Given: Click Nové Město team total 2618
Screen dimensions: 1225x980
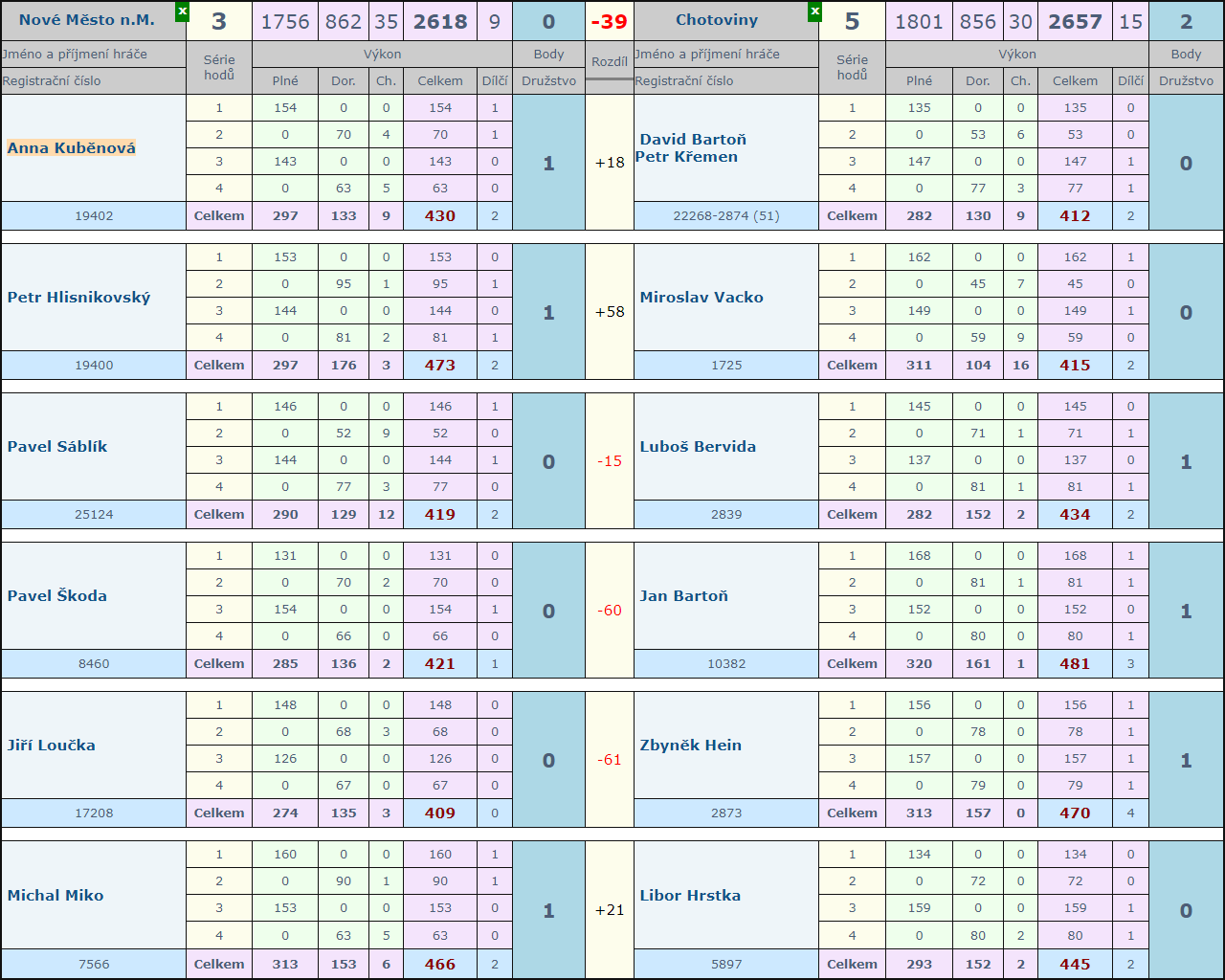Looking at the screenshot, I should (440, 21).
